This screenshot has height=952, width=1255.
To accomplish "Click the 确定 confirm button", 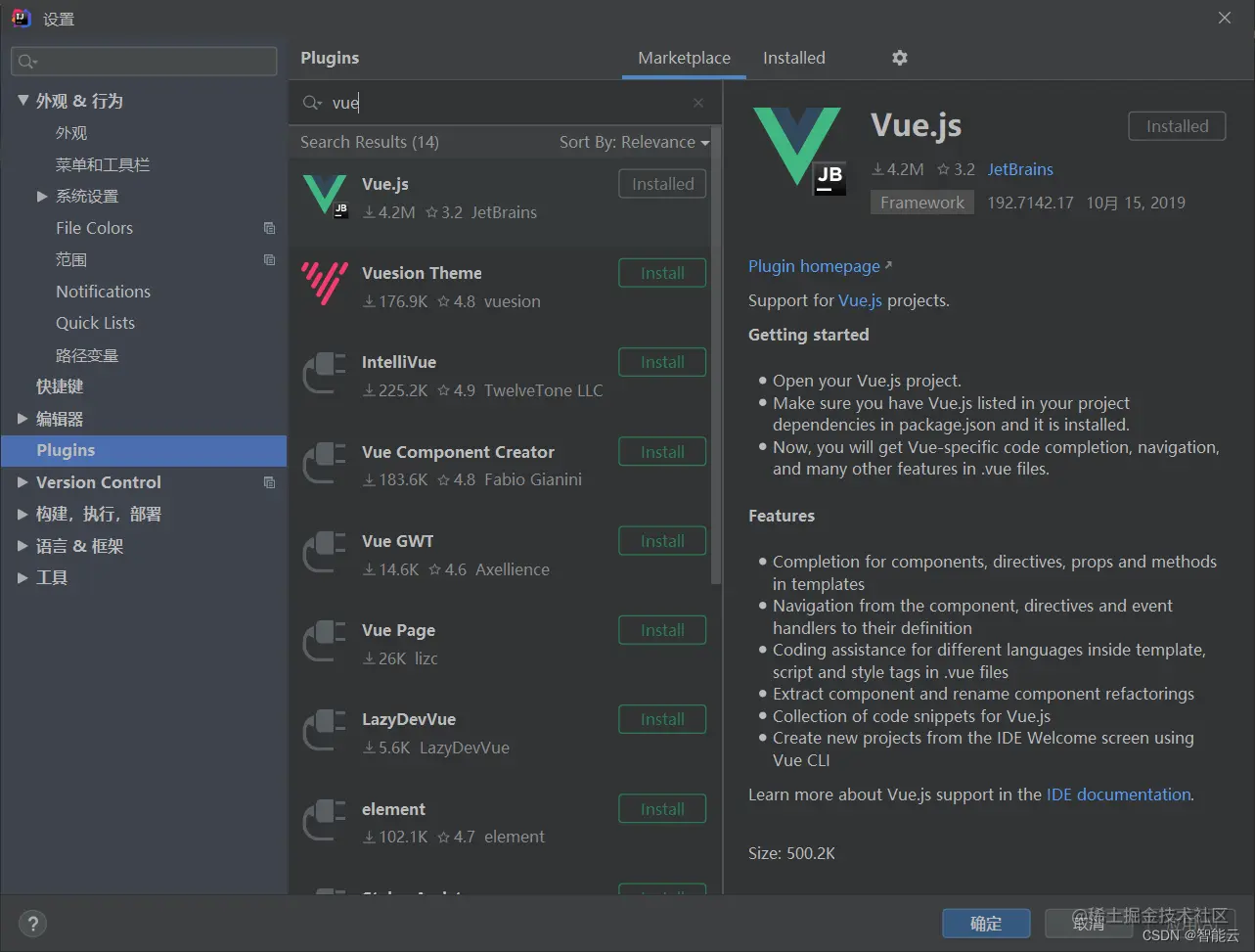I will tap(986, 923).
